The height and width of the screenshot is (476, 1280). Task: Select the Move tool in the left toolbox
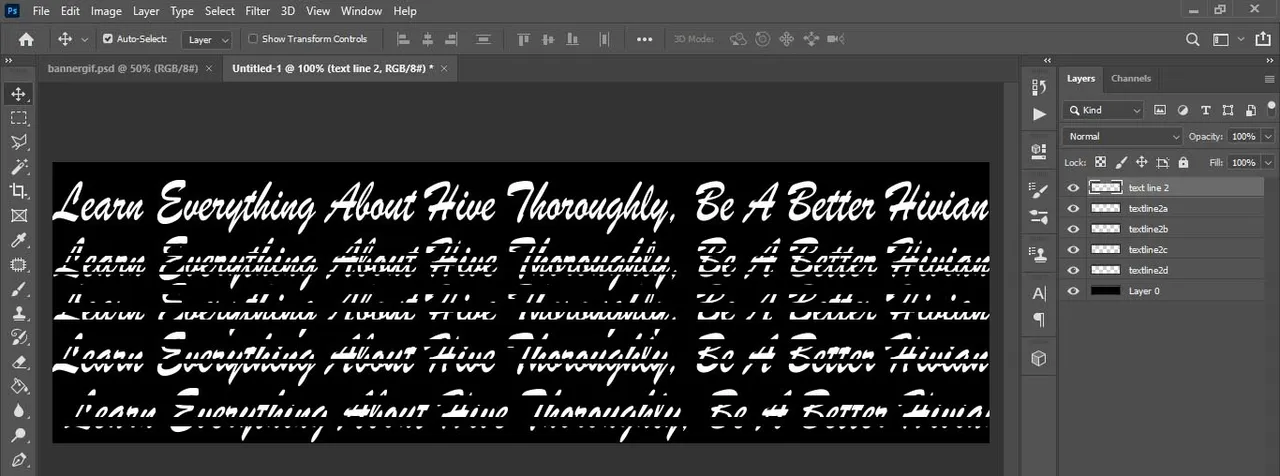(18, 94)
